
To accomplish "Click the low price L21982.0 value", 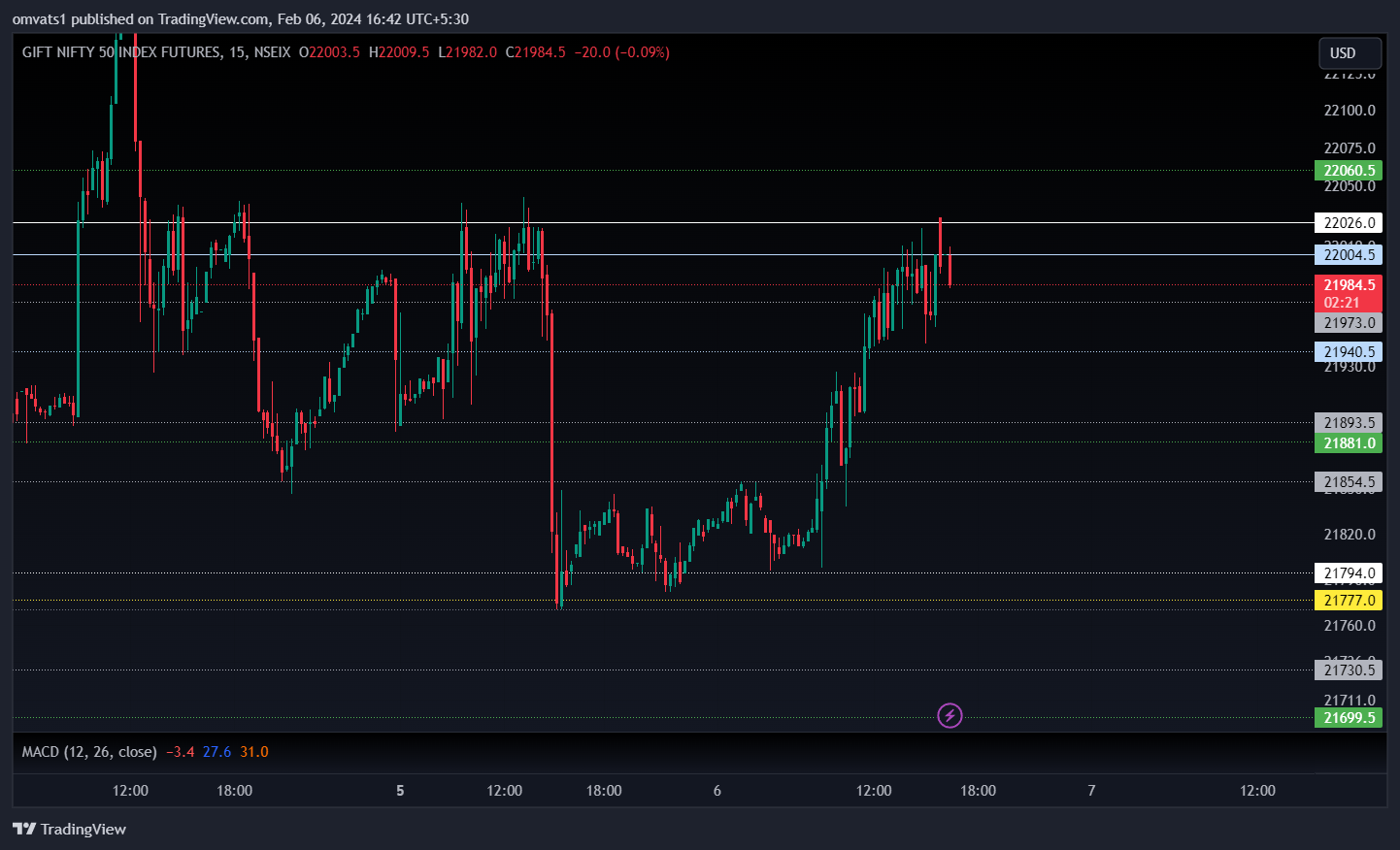I will tap(468, 52).
